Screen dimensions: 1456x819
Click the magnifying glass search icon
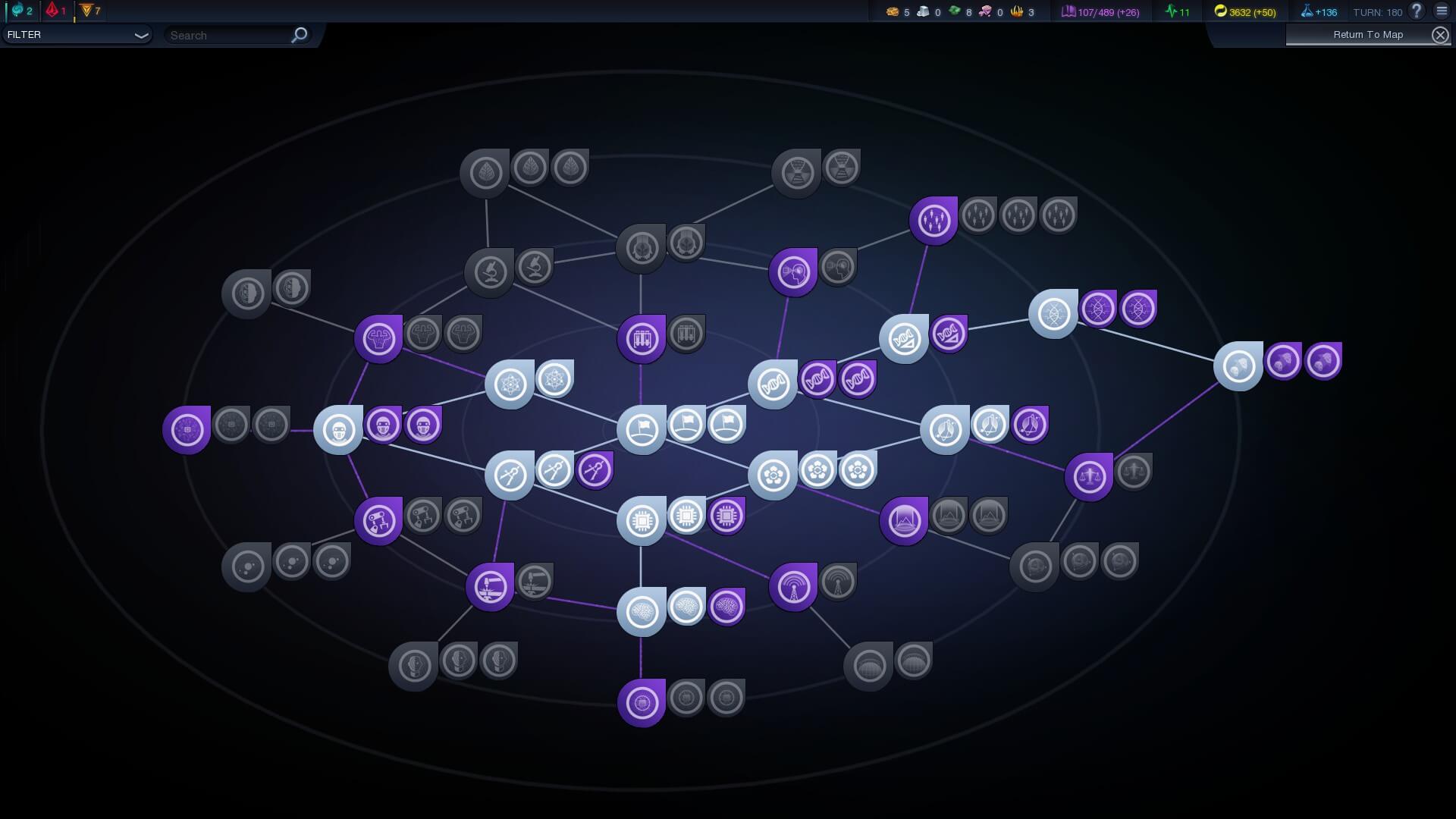point(300,35)
